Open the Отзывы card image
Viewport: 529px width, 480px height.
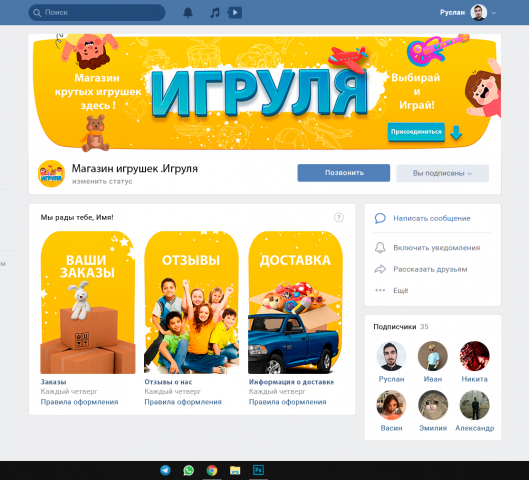tap(191, 302)
